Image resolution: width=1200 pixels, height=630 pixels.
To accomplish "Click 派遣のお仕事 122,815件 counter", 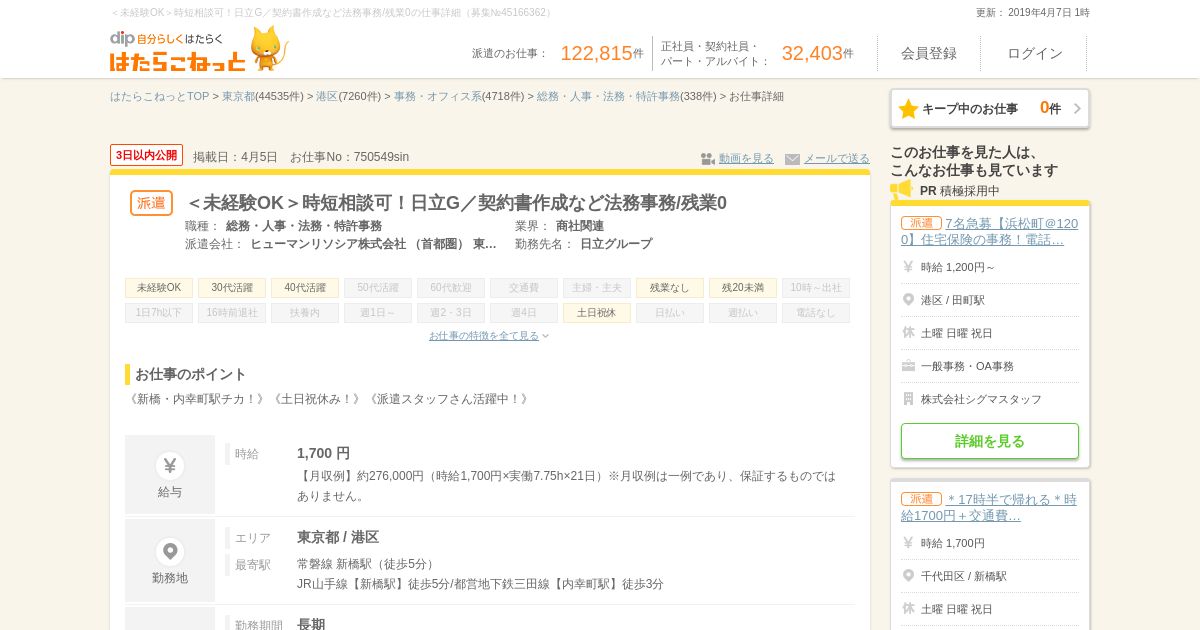I will 558,53.
